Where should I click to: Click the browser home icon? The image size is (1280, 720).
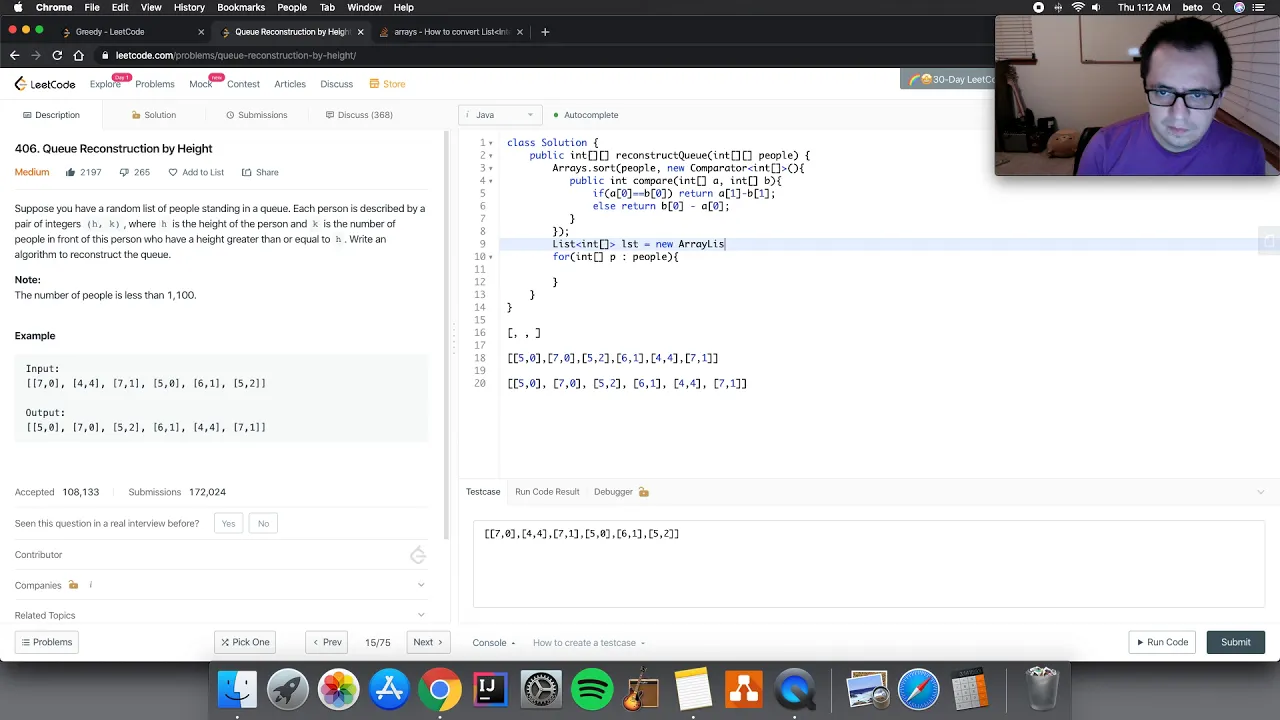click(x=79, y=56)
